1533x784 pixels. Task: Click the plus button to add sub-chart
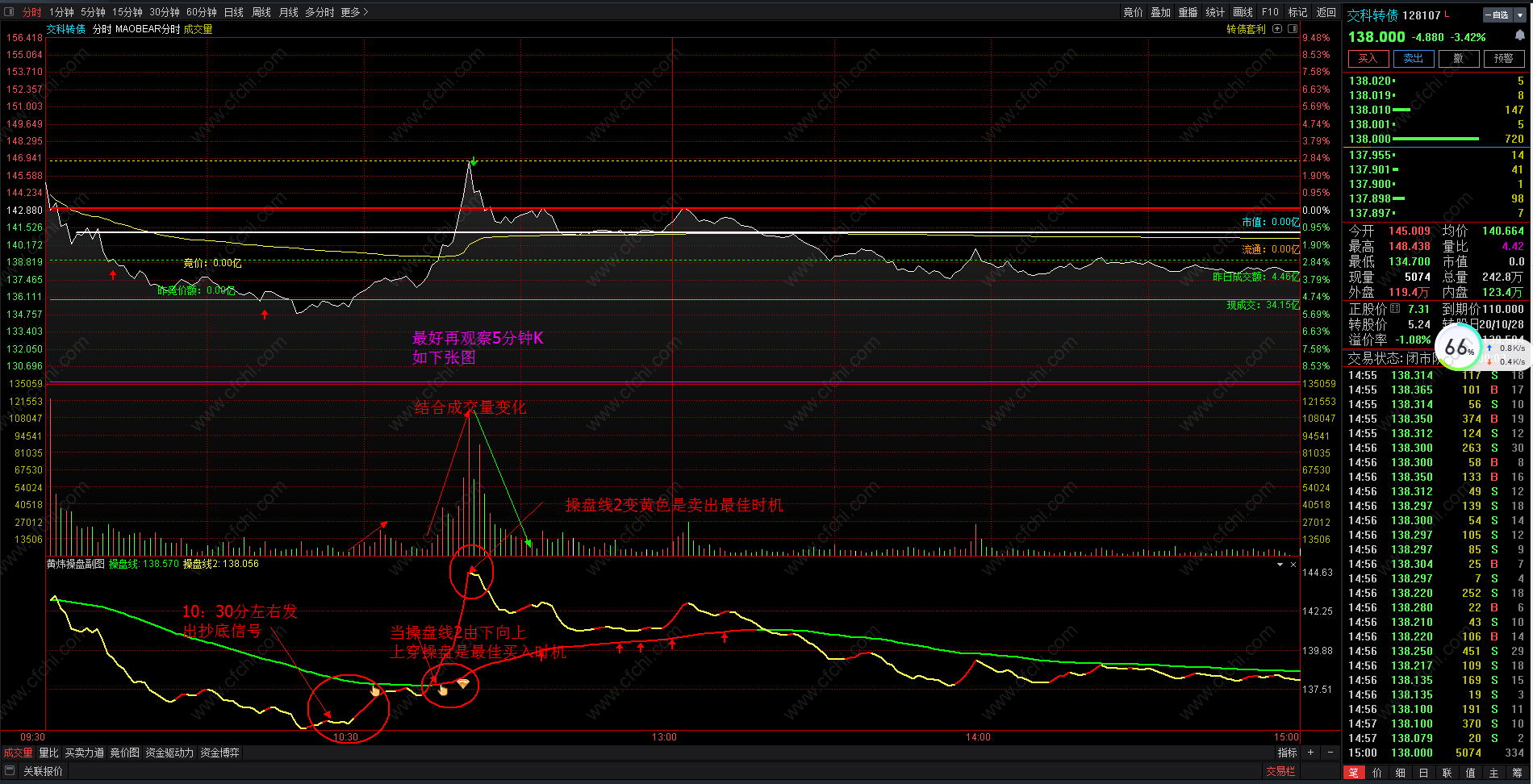point(1311,753)
